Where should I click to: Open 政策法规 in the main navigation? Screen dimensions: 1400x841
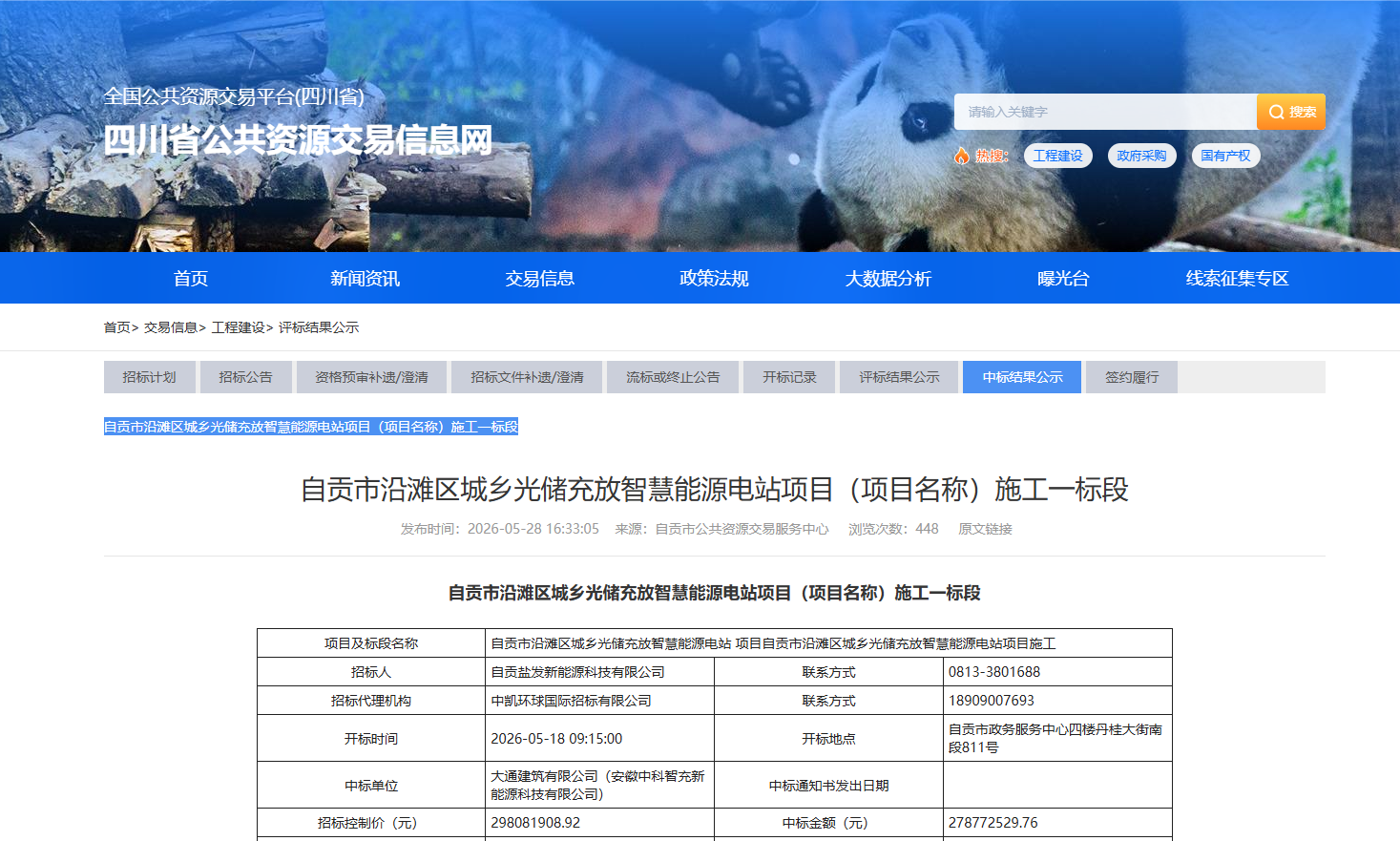(x=714, y=279)
